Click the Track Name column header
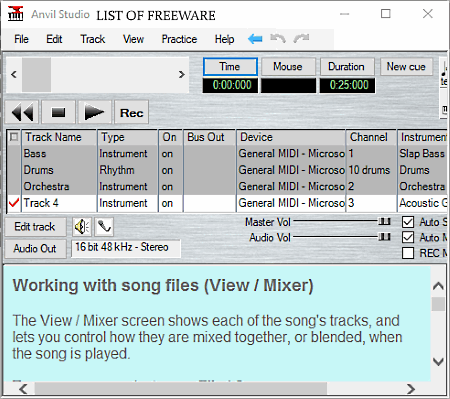The width and height of the screenshot is (450, 399). [x=59, y=137]
